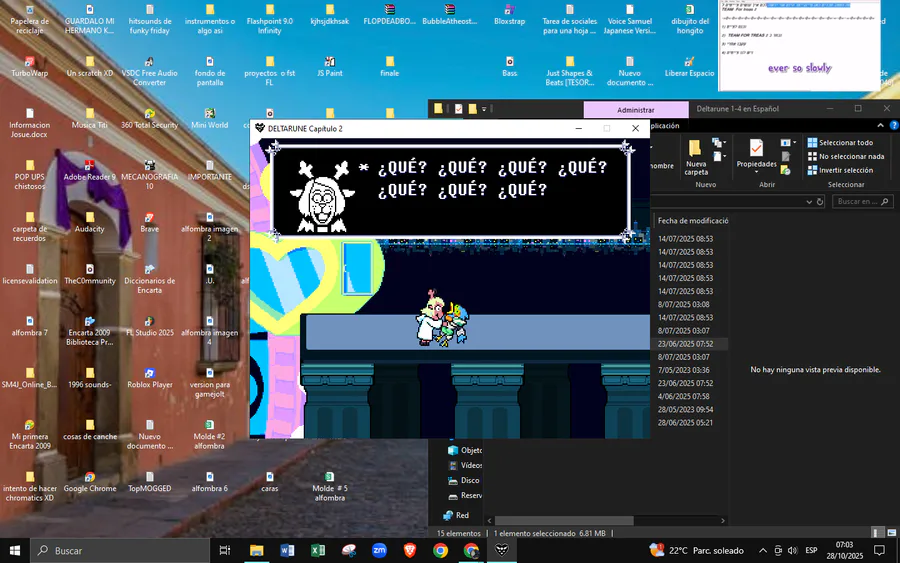Open the notification center icon

coord(879,550)
